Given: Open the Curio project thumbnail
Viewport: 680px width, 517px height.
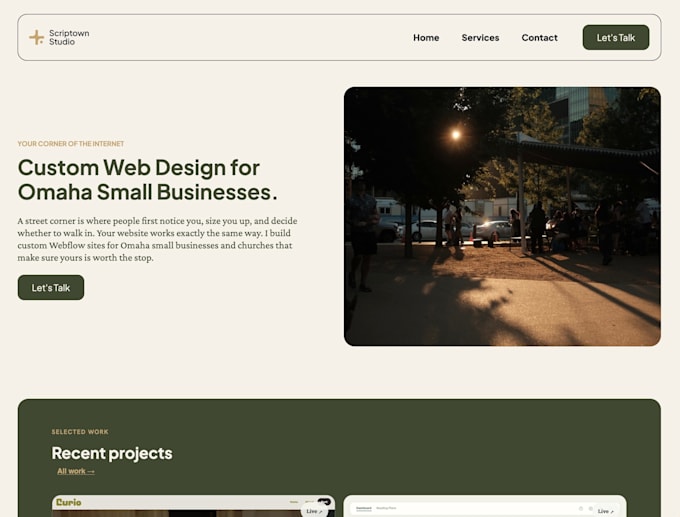Looking at the screenshot, I should 193,506.
